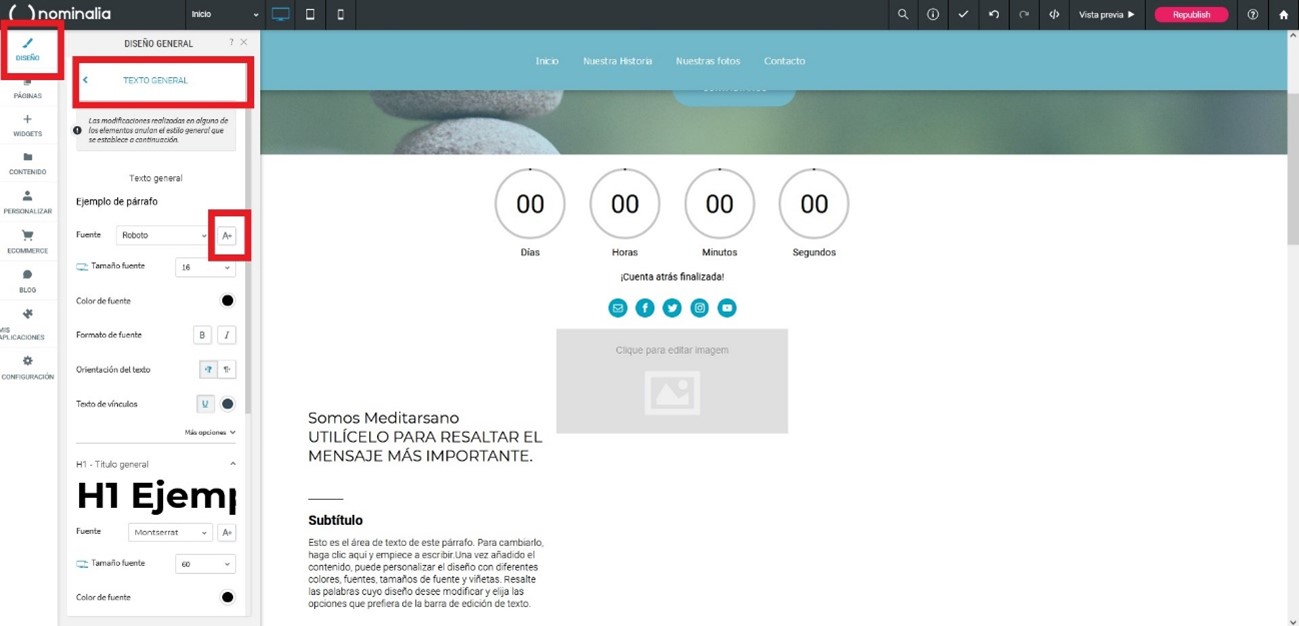Go to home icon in top bar
This screenshot has height=626, width=1299.
[x=1284, y=15]
